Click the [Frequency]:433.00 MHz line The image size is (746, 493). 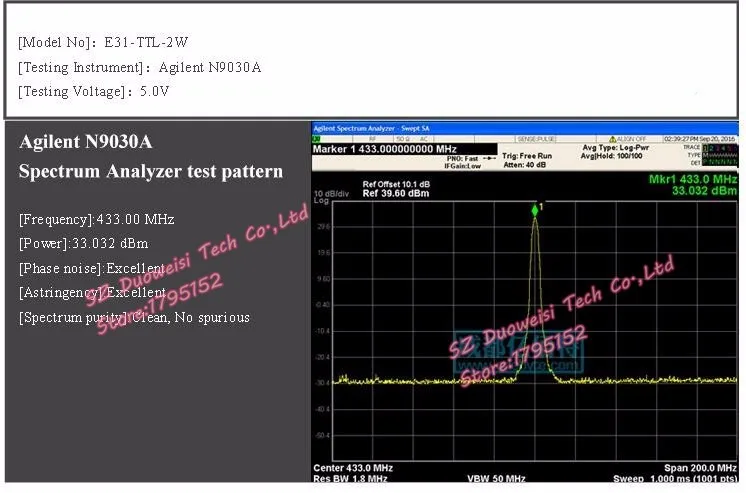tap(97, 219)
